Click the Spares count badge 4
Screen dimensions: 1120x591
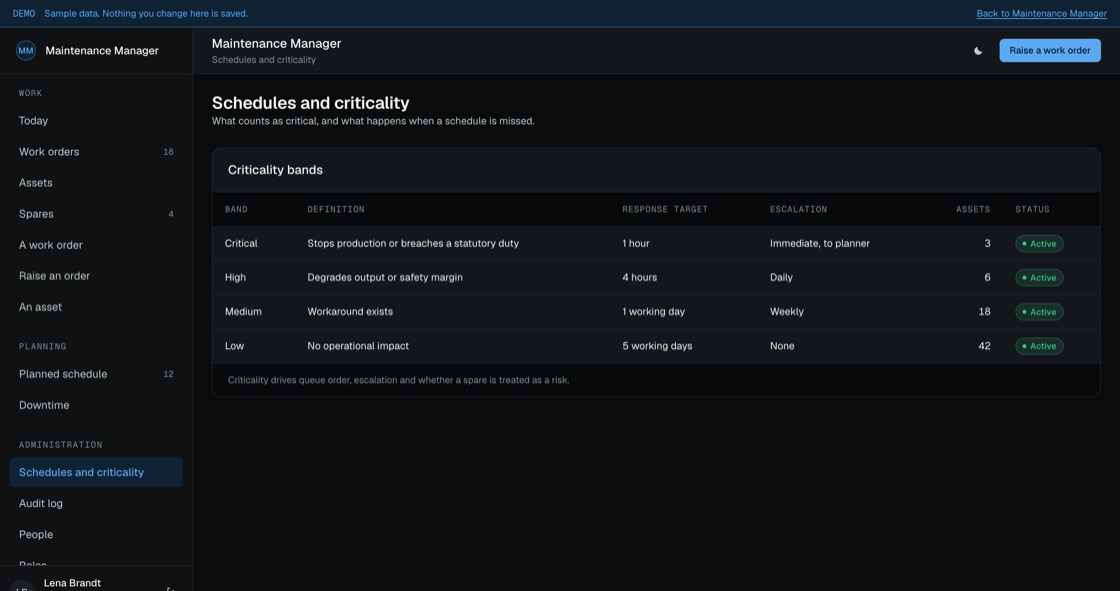[171, 214]
